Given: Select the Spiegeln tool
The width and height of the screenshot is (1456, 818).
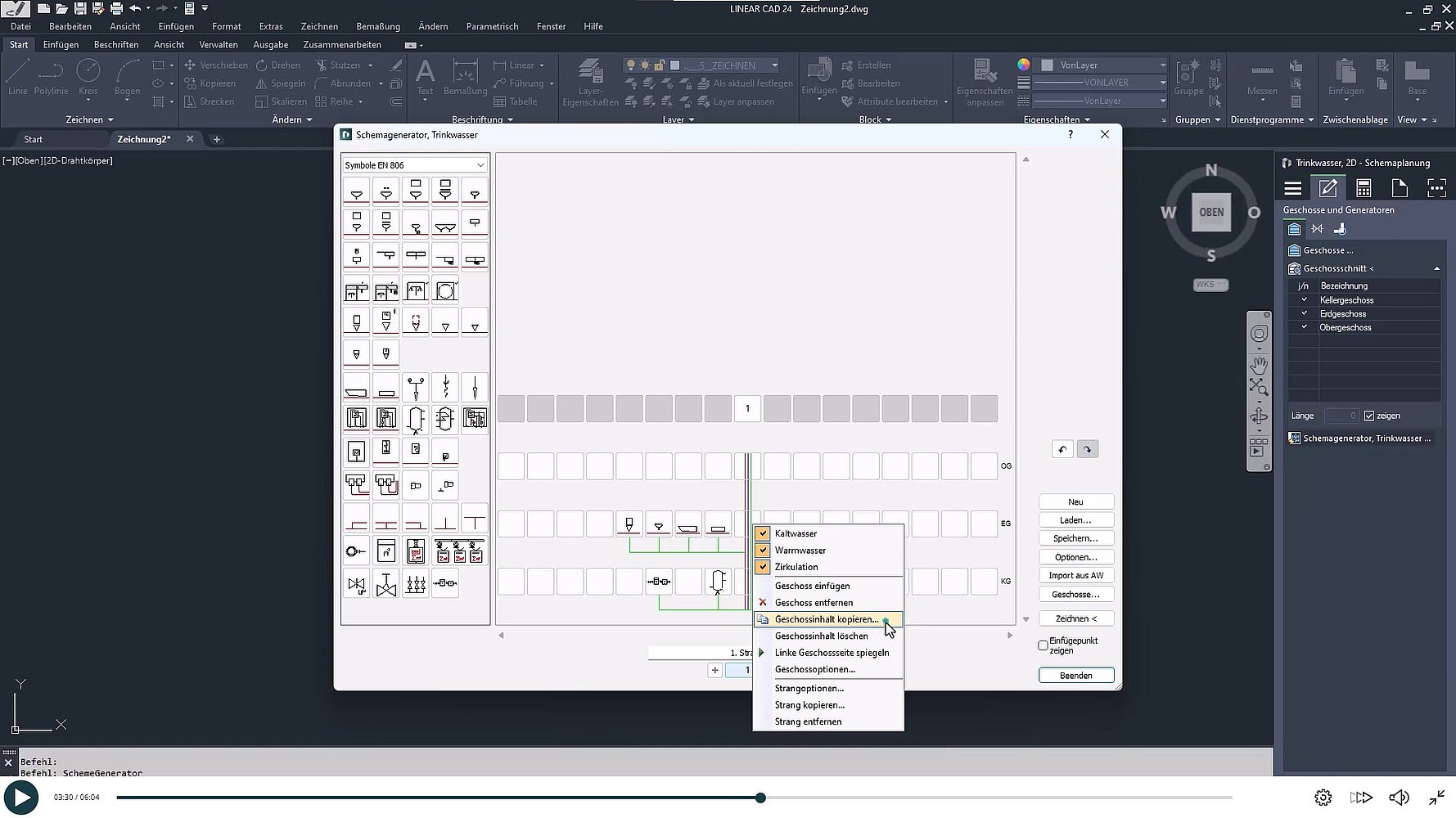Looking at the screenshot, I should [x=280, y=83].
